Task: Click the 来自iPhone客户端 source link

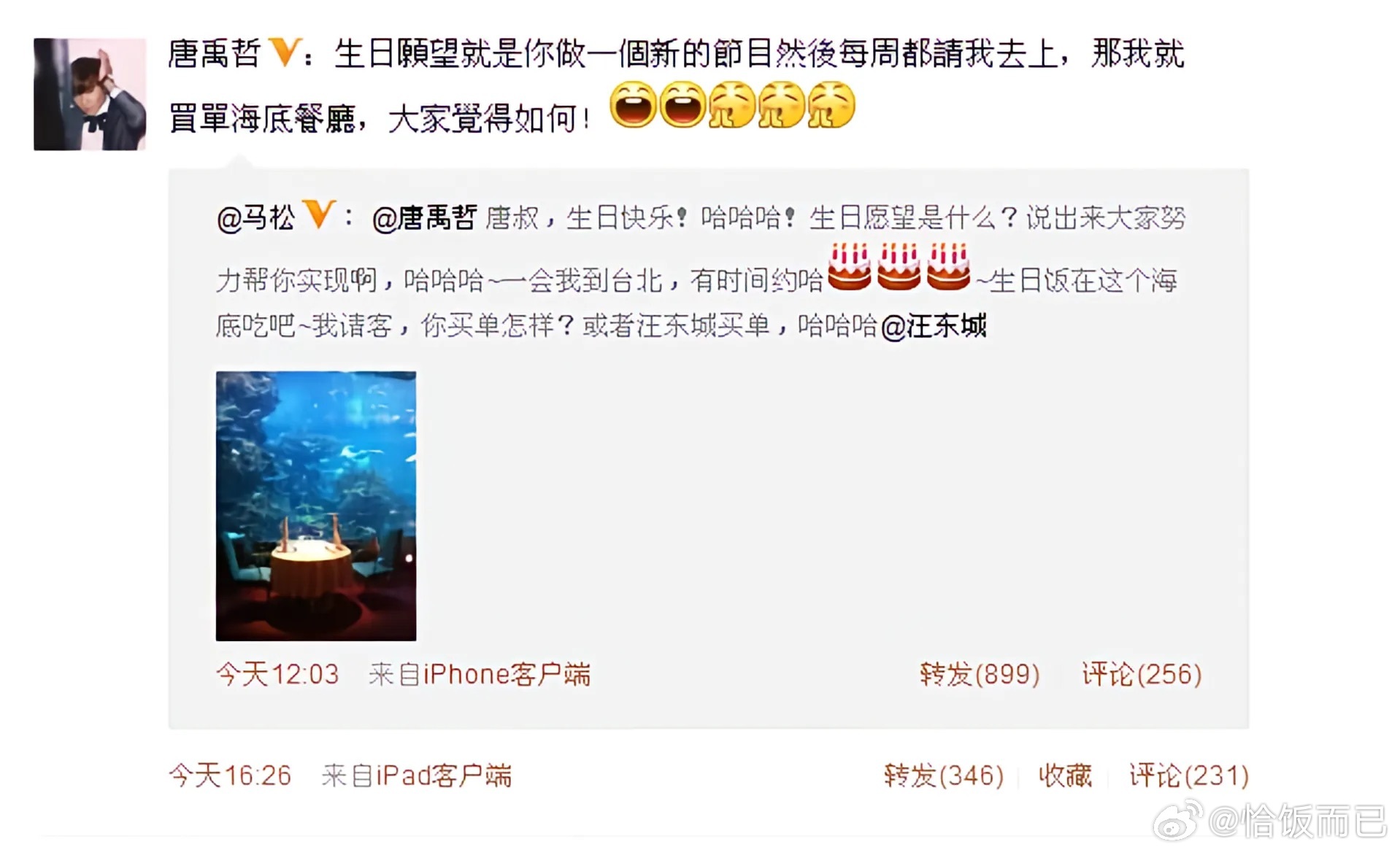Action: (x=480, y=674)
